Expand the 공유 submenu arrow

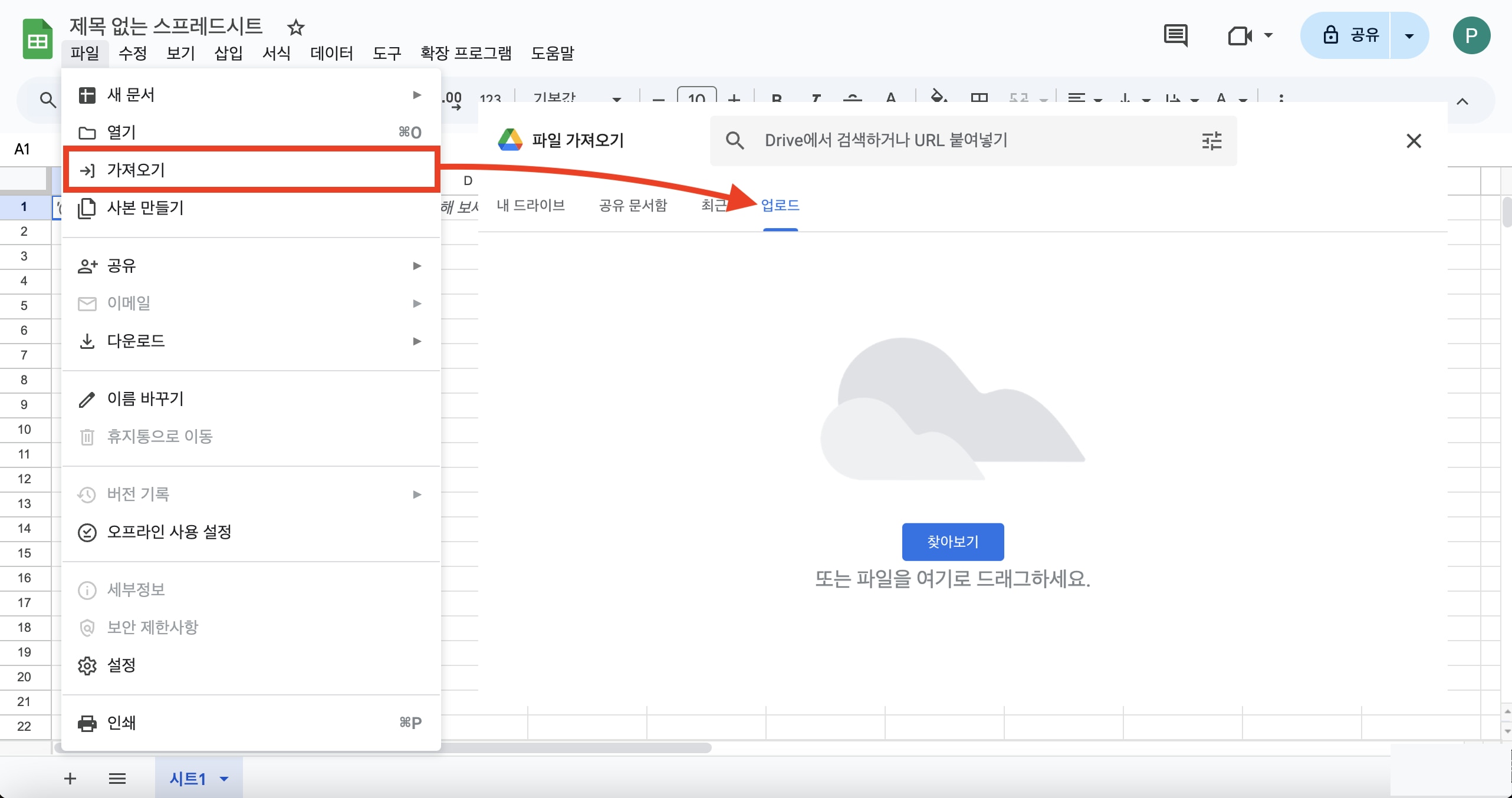point(417,266)
